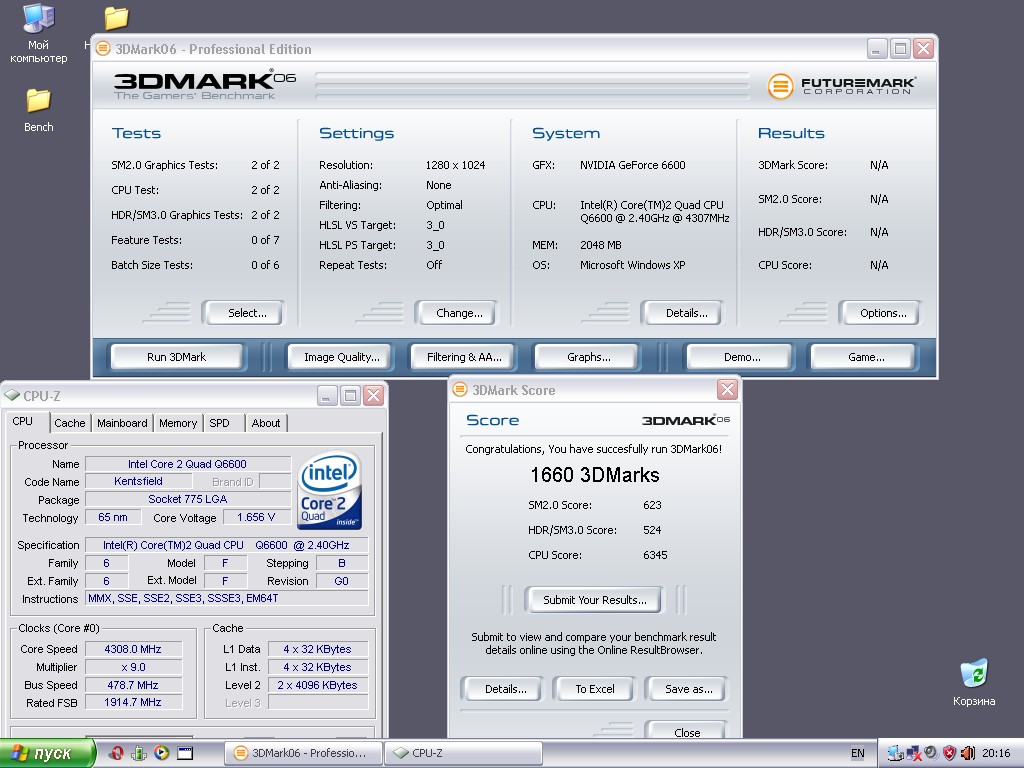Click the network computers tray icon
Viewport: 1024px width, 768px height.
tap(895, 753)
